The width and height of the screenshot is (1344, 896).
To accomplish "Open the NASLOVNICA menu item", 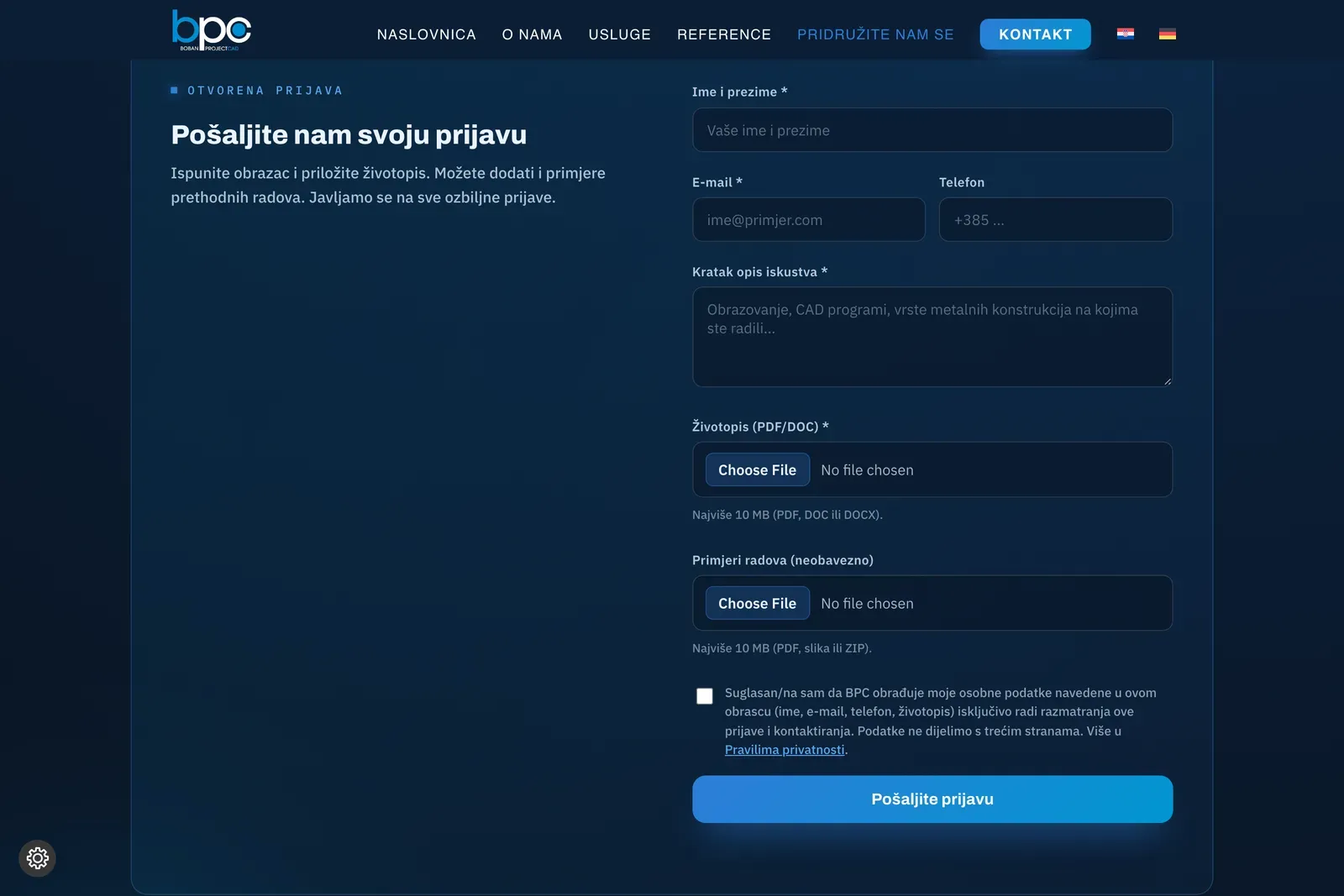I will pyautogui.click(x=426, y=34).
